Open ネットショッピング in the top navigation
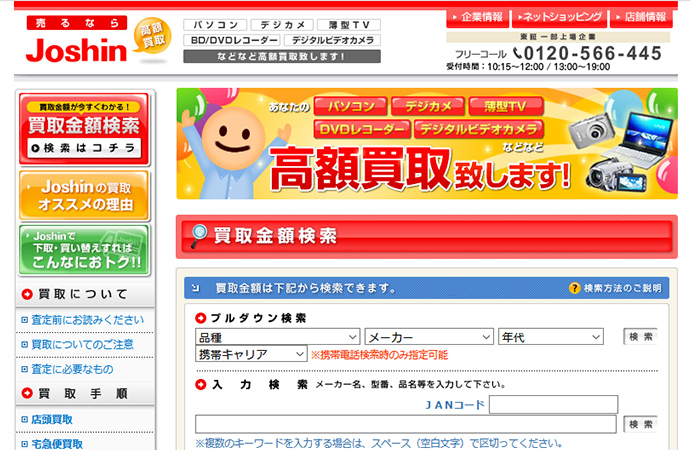690x450 pixels. pos(559,18)
